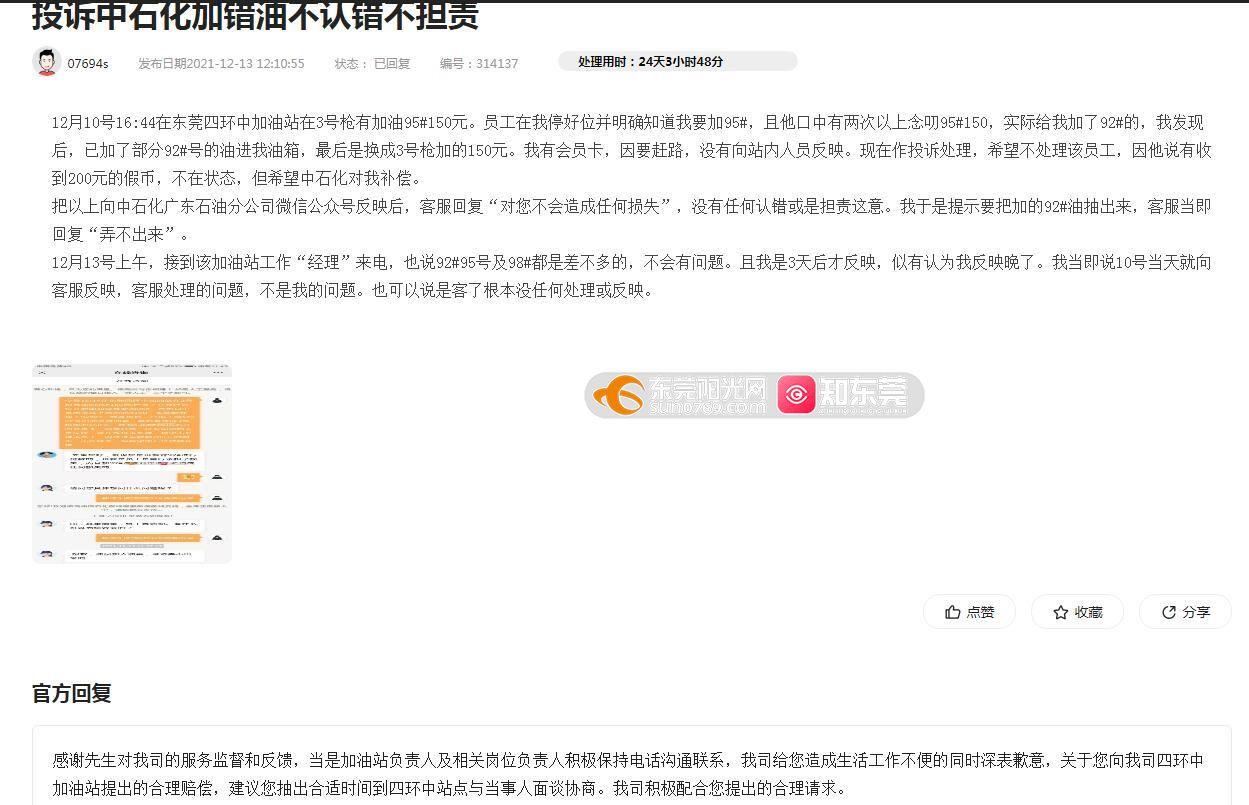Click the page title 投诉中石化加错油不认错不担责
The image size is (1249, 805).
click(x=255, y=15)
